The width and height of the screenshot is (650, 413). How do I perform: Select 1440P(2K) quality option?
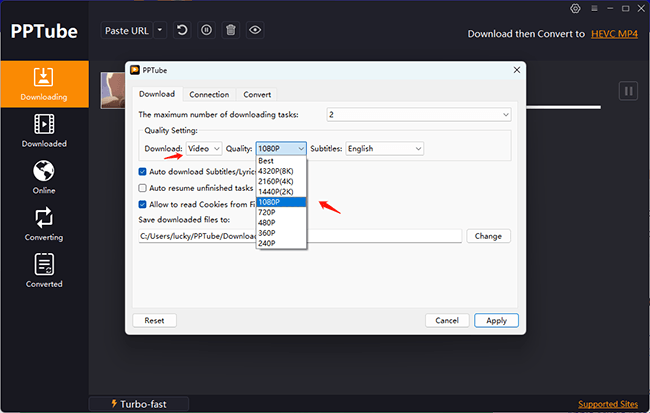[x=281, y=192]
